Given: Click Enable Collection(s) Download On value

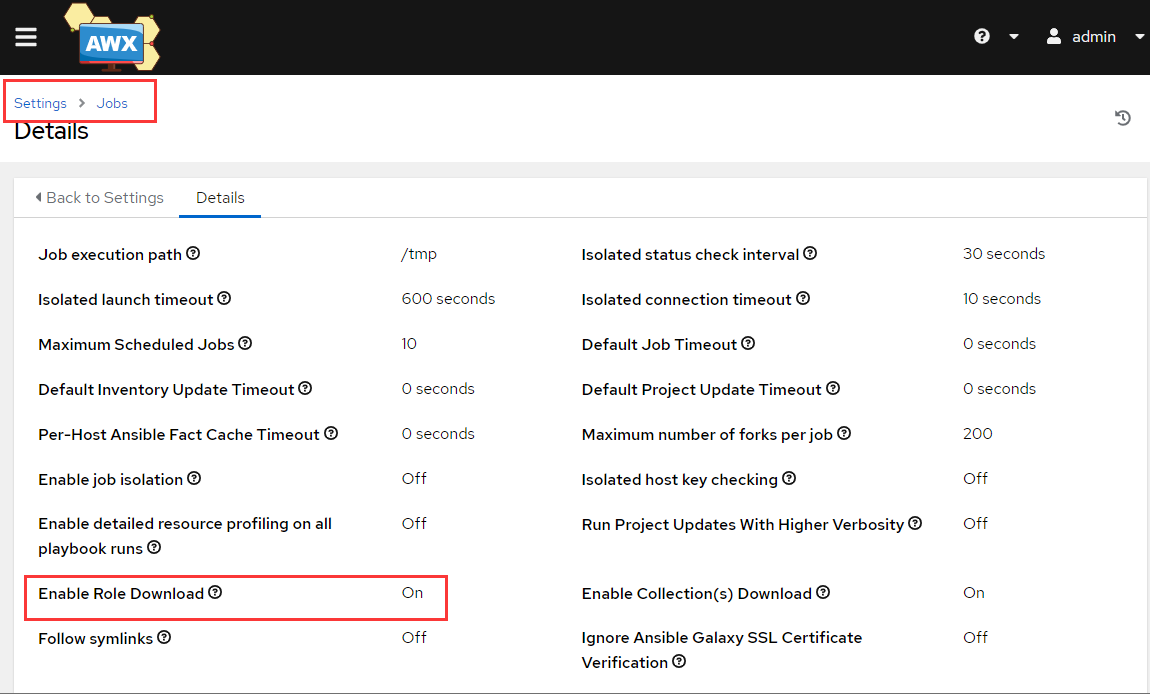Looking at the screenshot, I should 973,593.
